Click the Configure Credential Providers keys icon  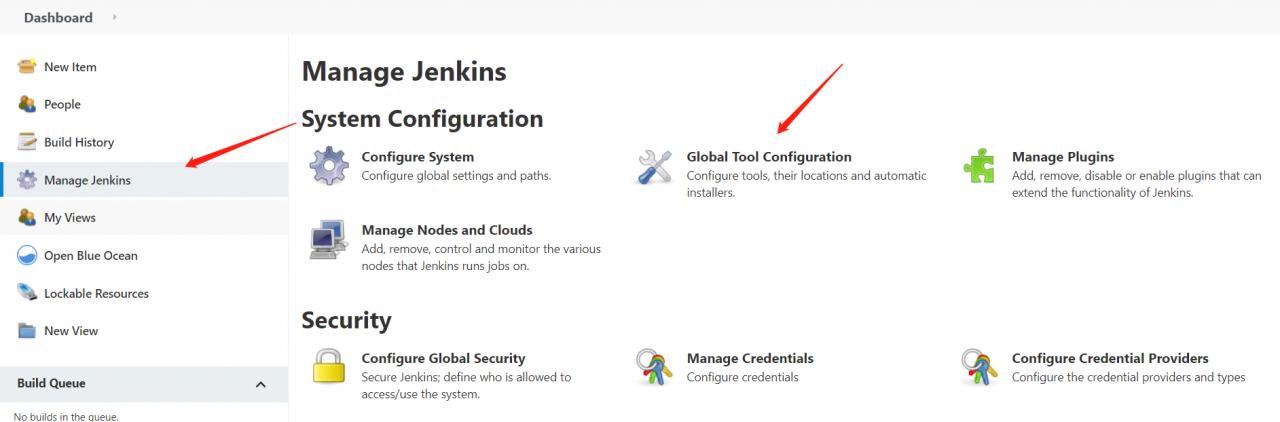pyautogui.click(x=979, y=367)
